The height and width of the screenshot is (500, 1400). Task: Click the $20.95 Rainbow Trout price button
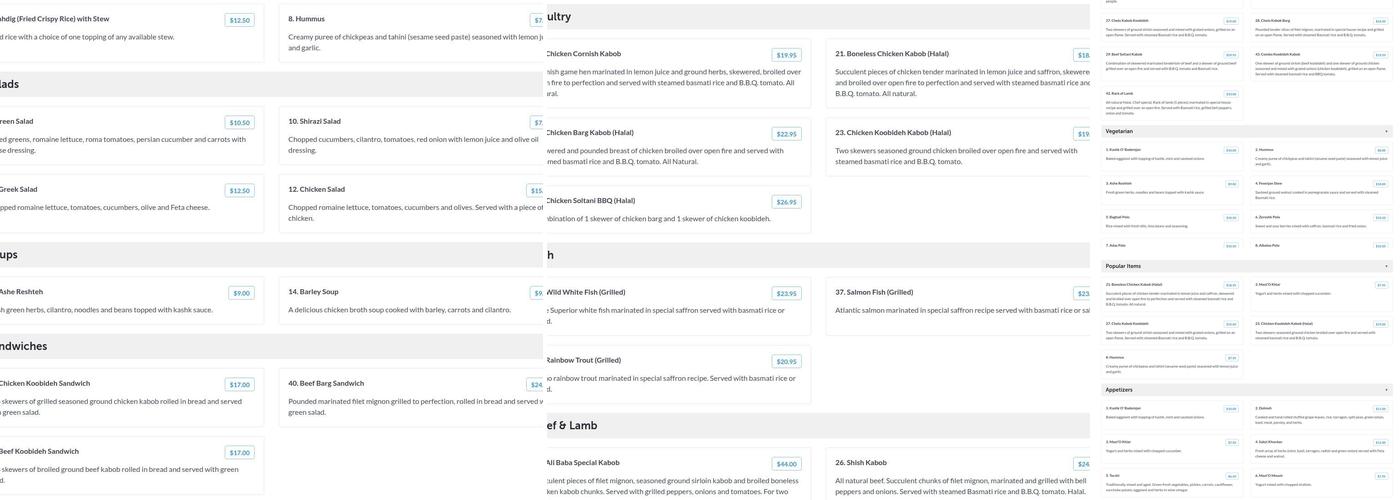786,362
